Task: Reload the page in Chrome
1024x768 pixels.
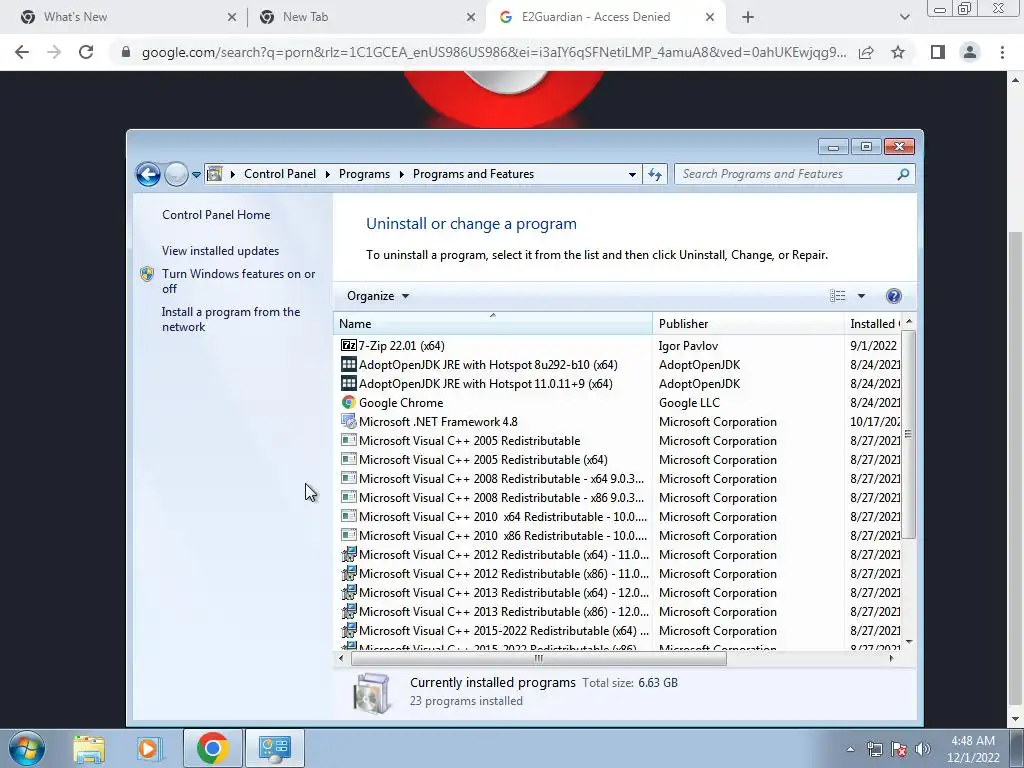Action: pyautogui.click(x=86, y=52)
